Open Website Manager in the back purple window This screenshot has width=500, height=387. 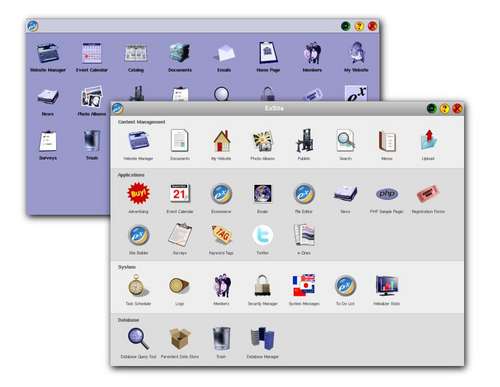(x=48, y=53)
